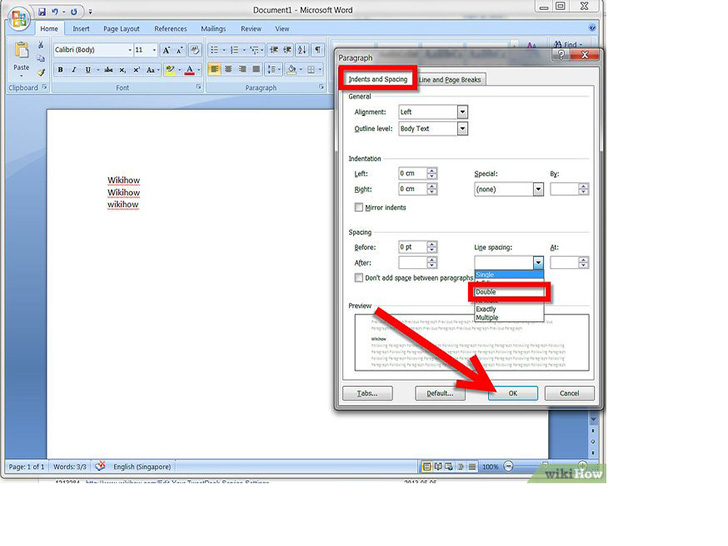728x546 pixels.
Task: Toggle Underline formatting
Action: click(x=88, y=70)
